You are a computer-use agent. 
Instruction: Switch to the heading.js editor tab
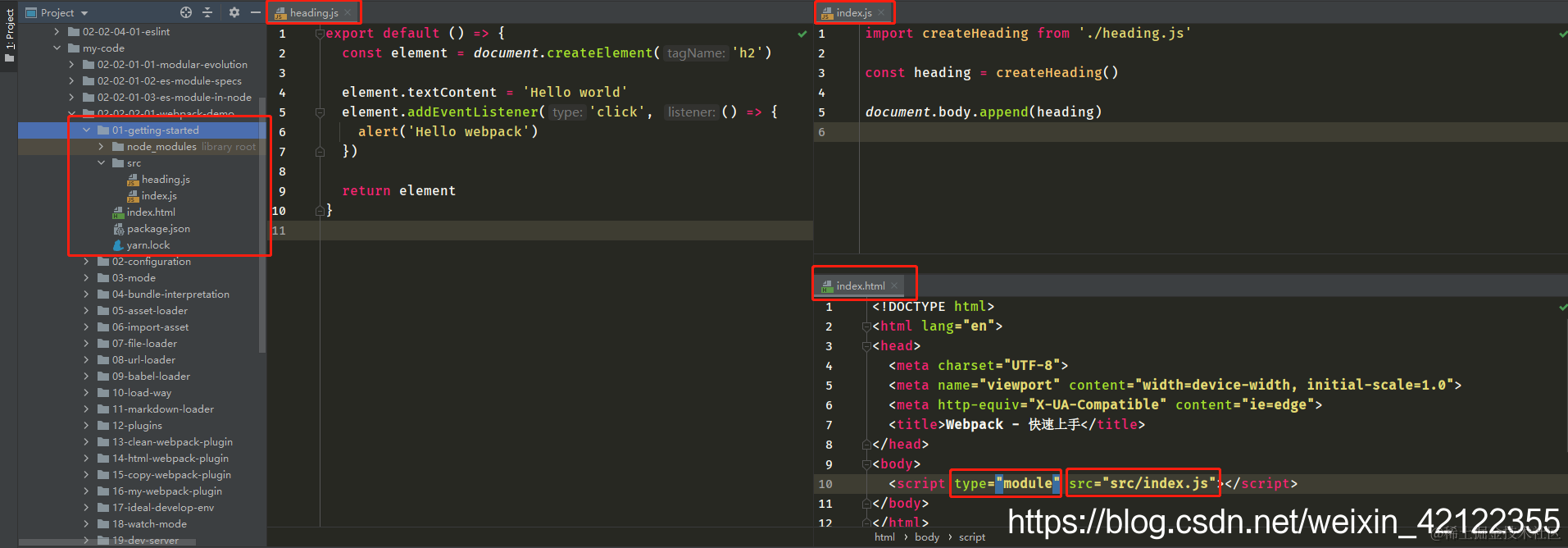coord(314,12)
